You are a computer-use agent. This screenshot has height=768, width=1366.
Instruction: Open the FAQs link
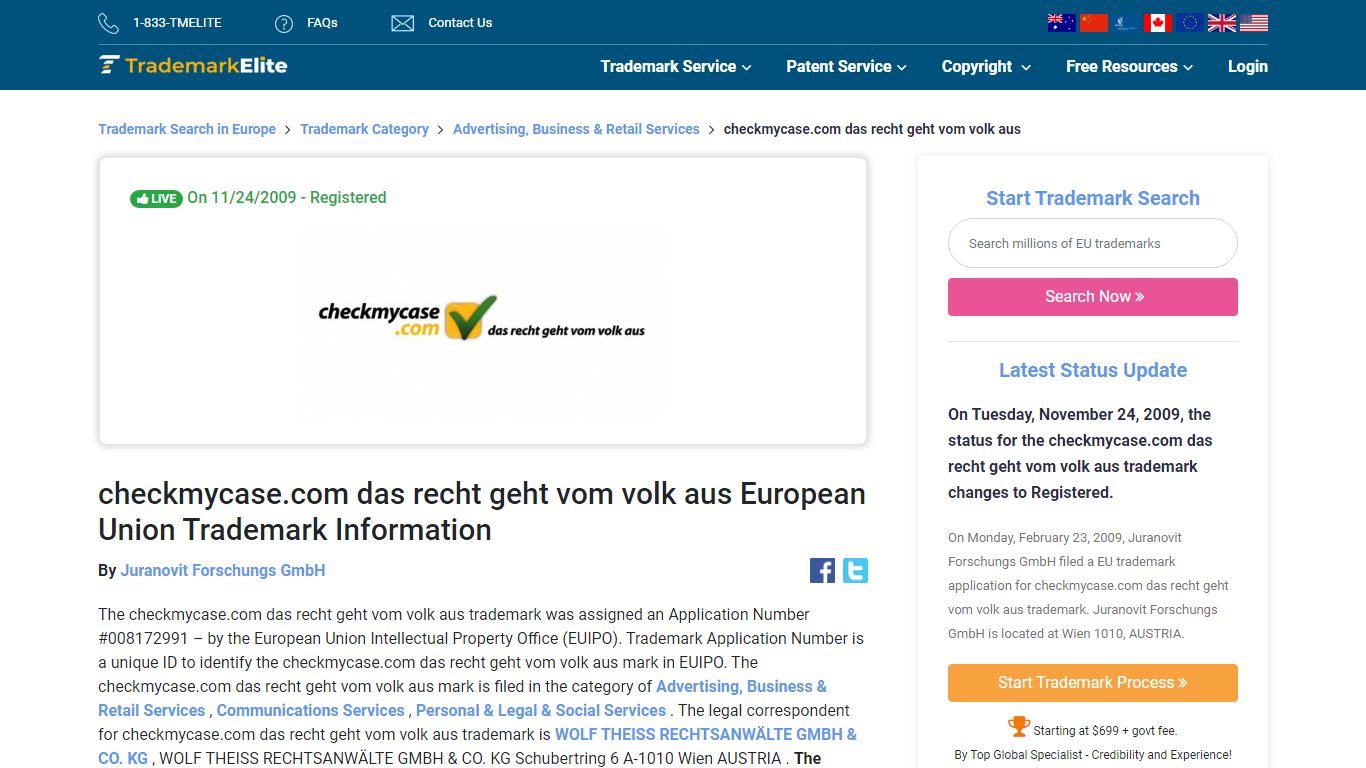point(322,22)
